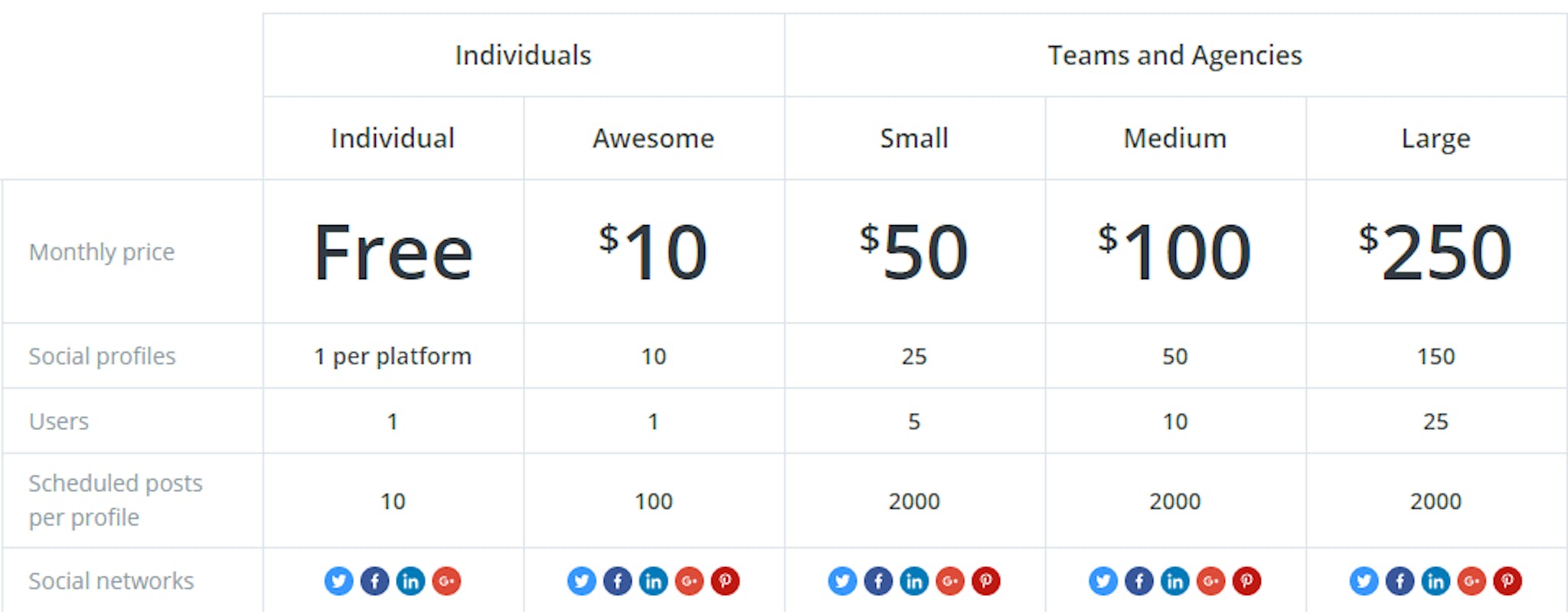
Task: Click the Scheduled posts per profile label
Action: click(x=116, y=500)
